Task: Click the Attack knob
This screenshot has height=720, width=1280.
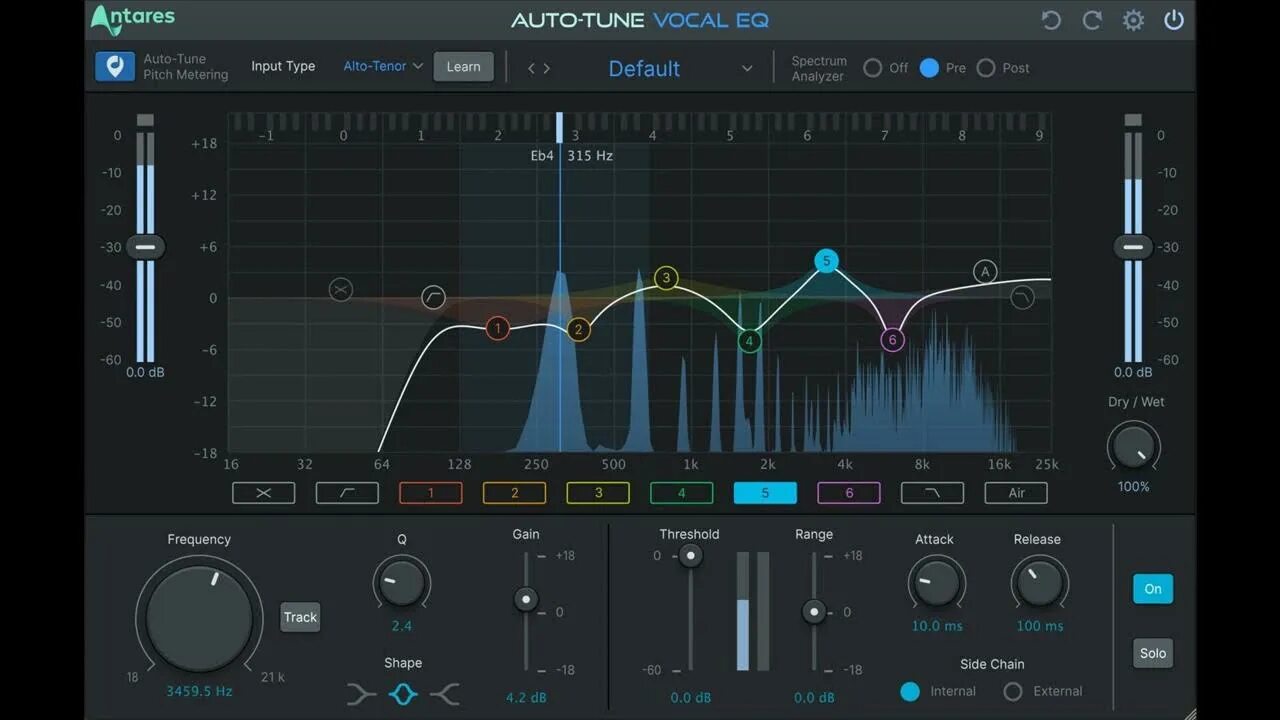Action: coord(937,582)
